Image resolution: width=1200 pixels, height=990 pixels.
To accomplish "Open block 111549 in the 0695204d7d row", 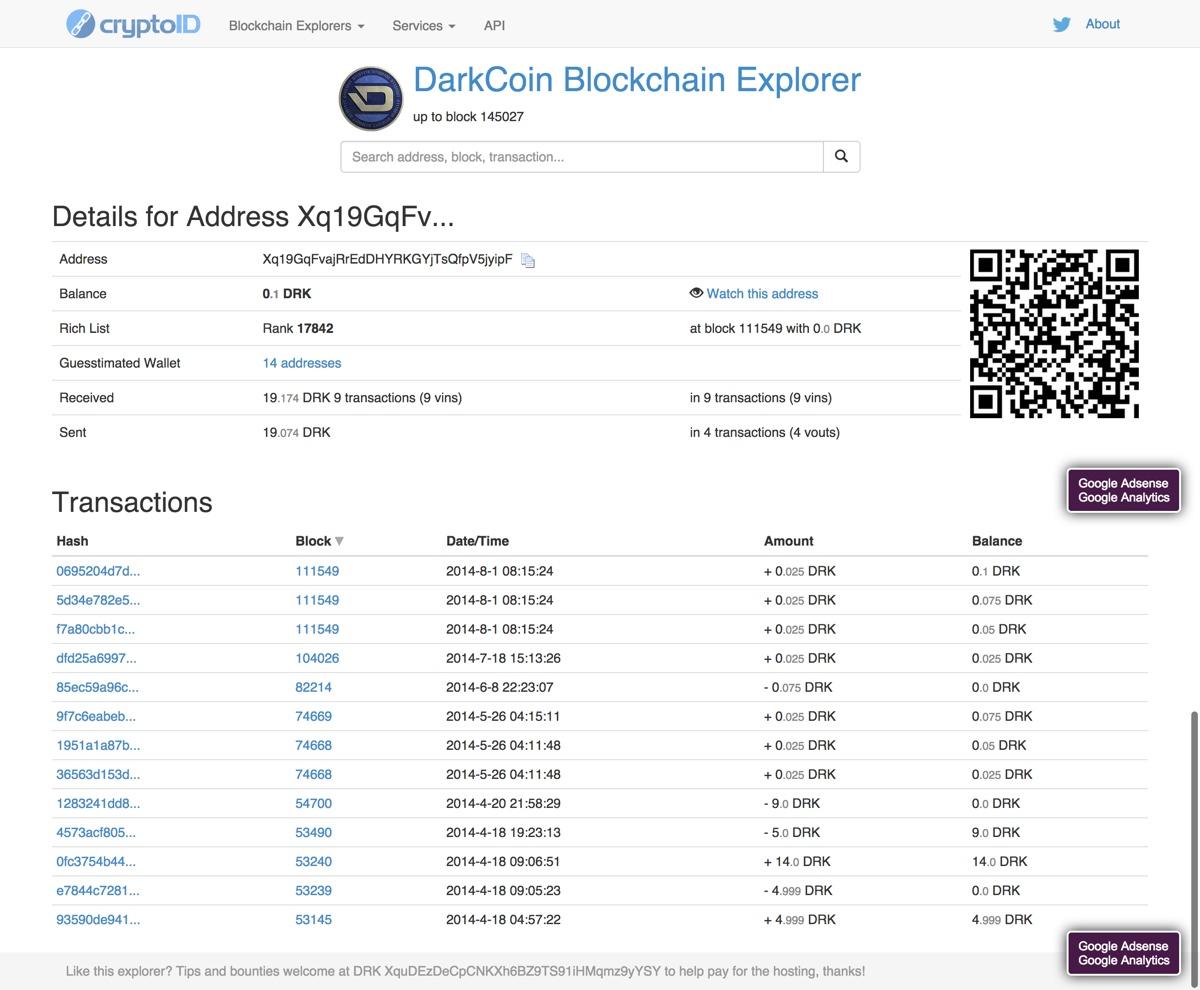I will click(317, 571).
